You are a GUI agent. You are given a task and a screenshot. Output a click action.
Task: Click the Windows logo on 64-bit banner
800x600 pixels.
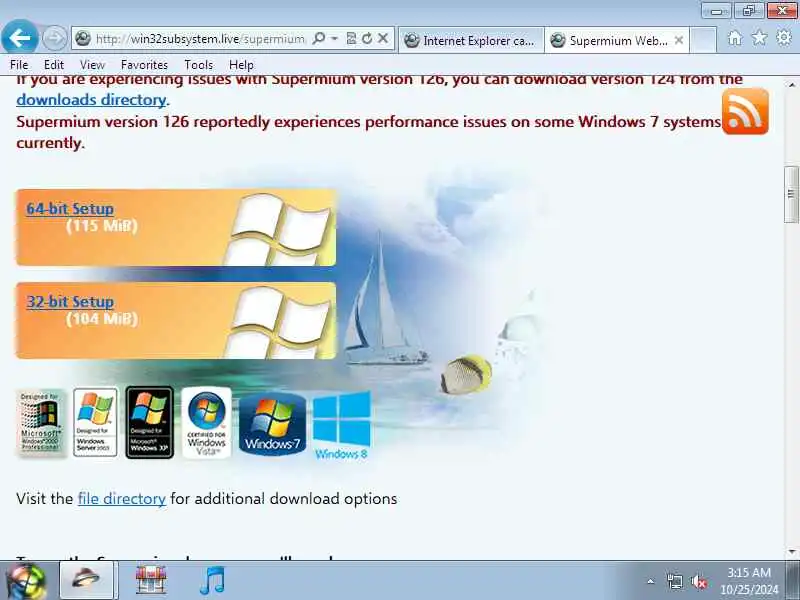coord(279,229)
